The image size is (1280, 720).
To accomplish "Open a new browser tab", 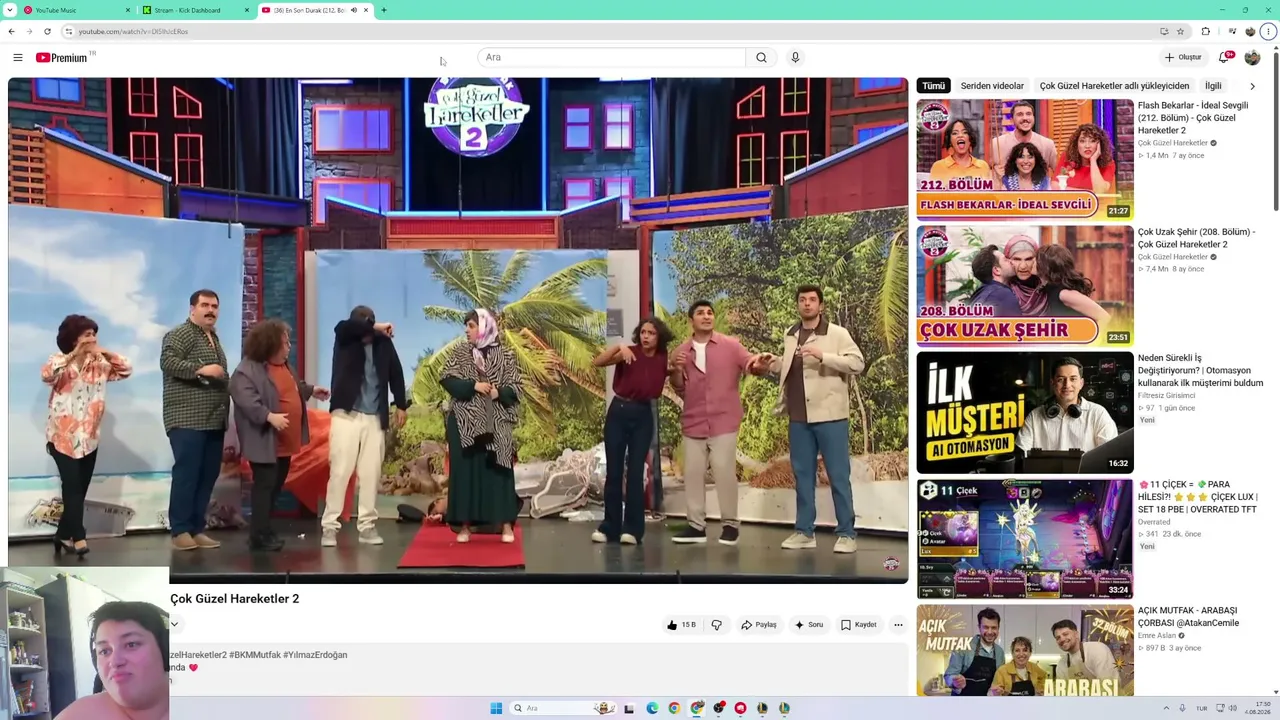I will coord(384,10).
